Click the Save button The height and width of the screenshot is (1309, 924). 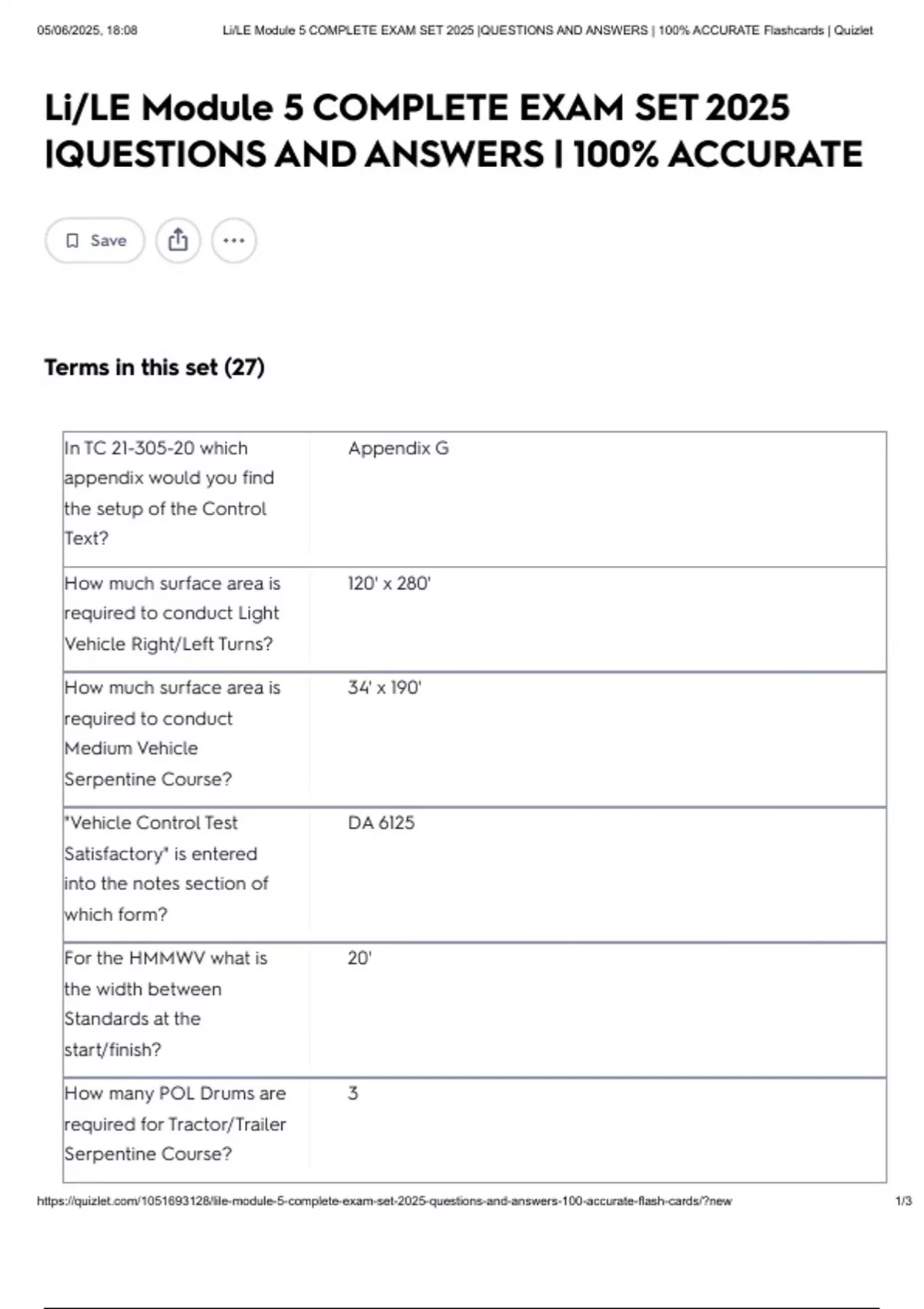click(x=95, y=240)
